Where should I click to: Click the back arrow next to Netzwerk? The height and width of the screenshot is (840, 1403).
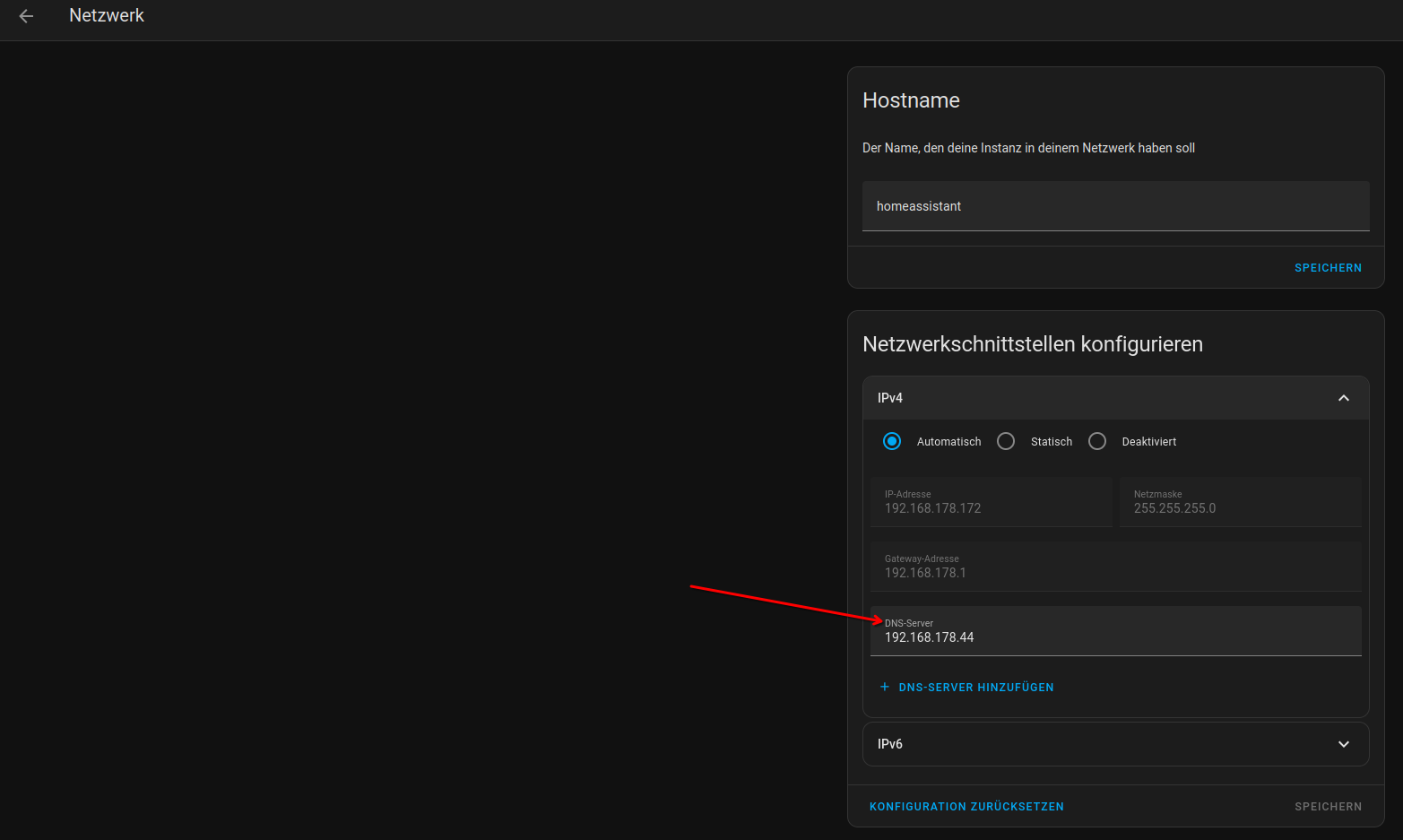26,16
